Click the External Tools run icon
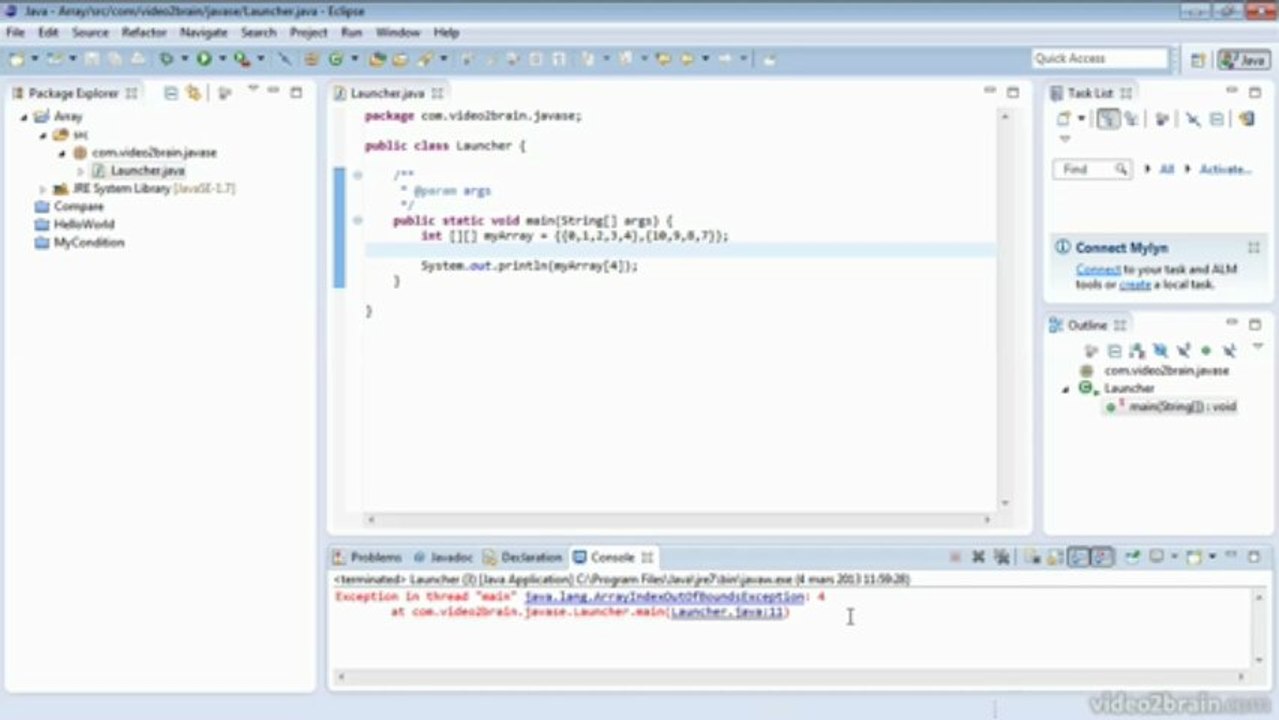 click(241, 59)
